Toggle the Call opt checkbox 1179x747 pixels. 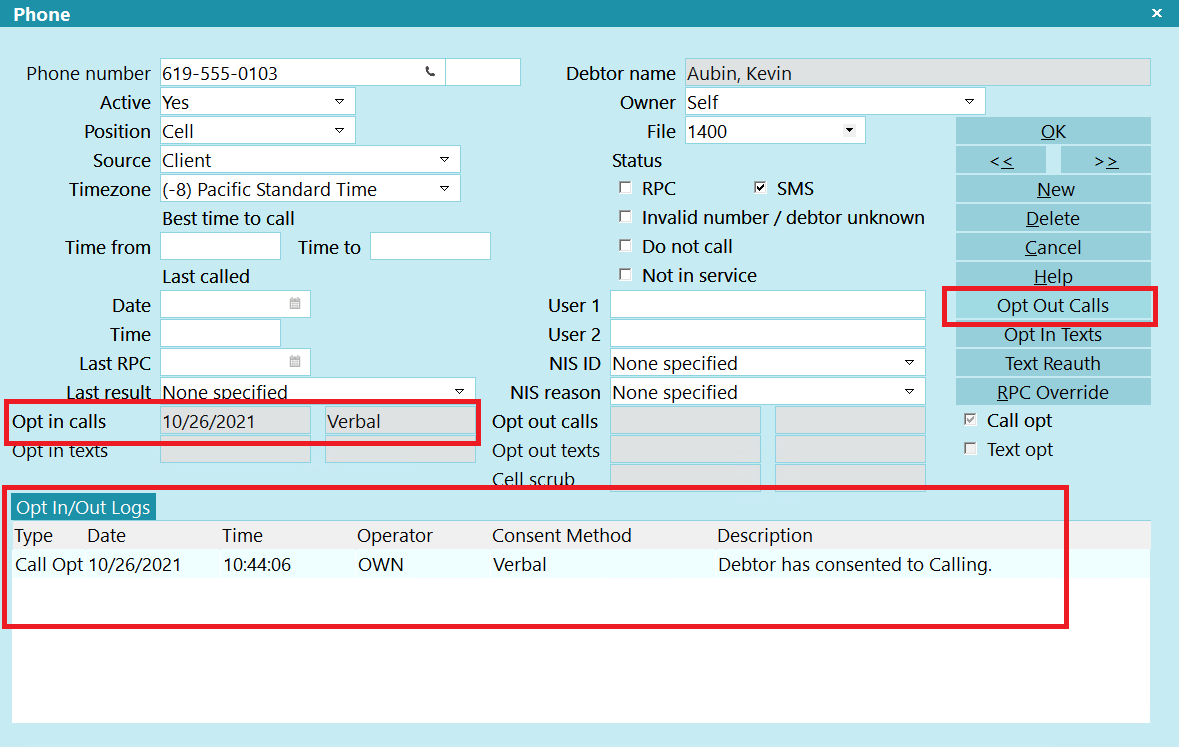pos(970,420)
